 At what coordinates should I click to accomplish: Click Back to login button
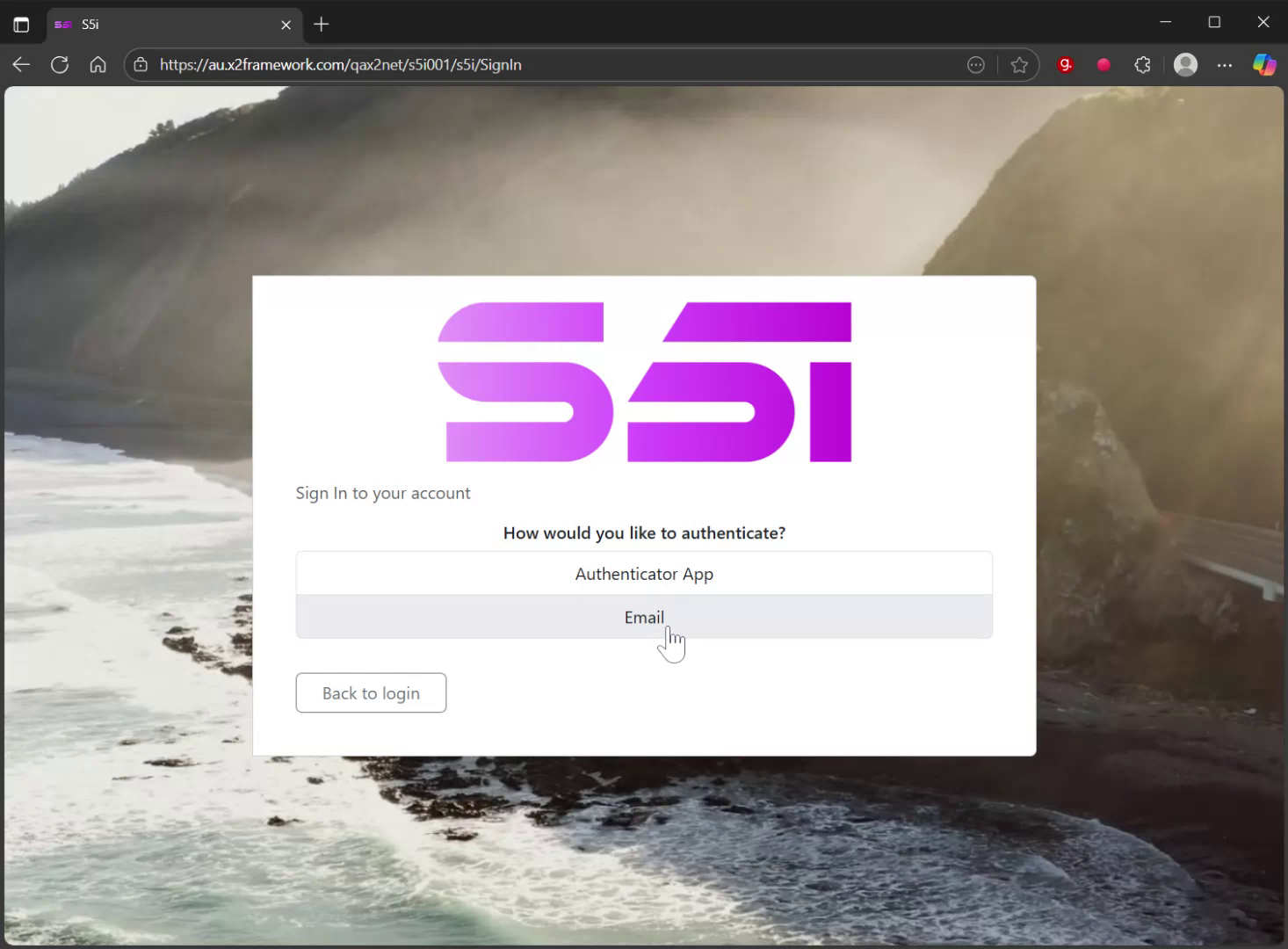371,693
